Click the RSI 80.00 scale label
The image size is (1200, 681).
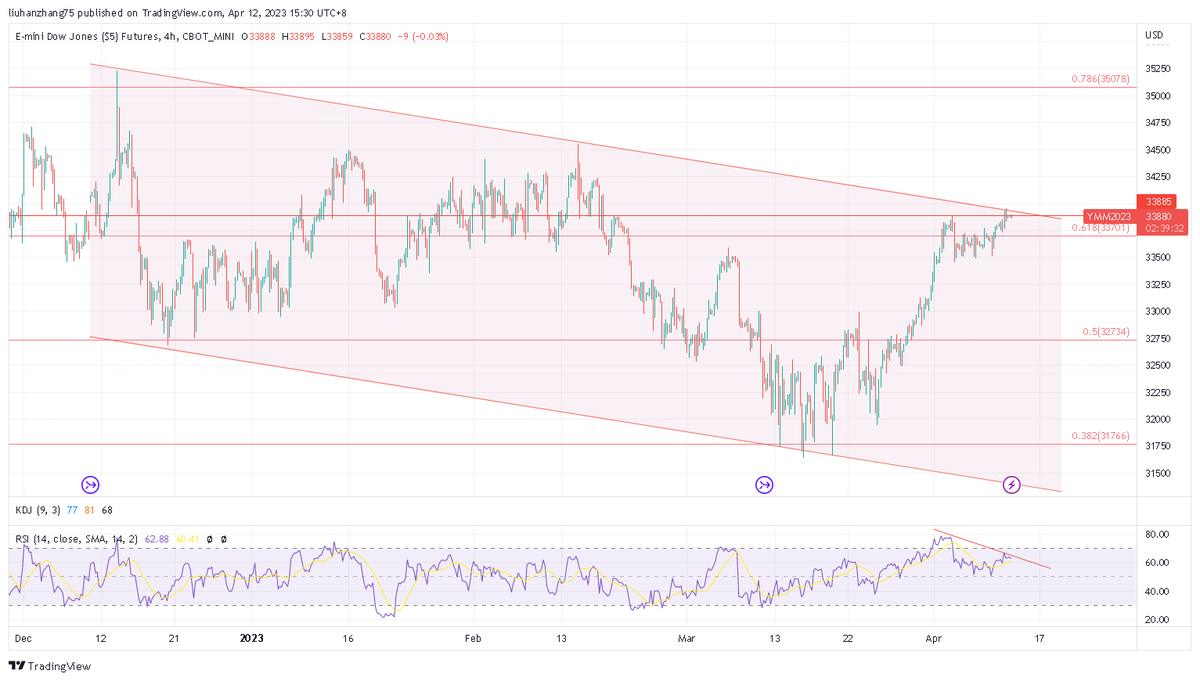click(1156, 535)
